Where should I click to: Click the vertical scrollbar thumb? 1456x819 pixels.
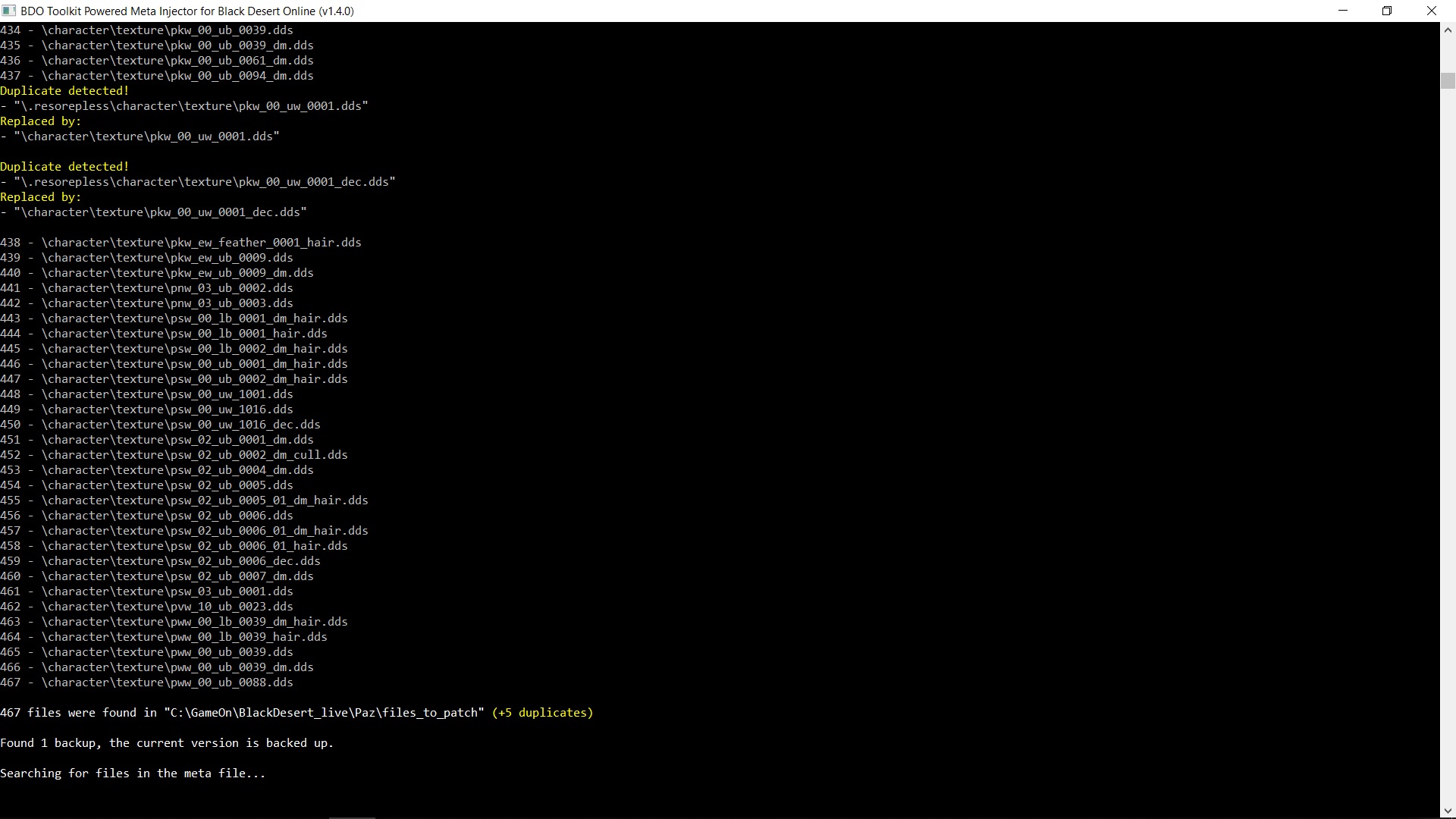coord(1448,80)
